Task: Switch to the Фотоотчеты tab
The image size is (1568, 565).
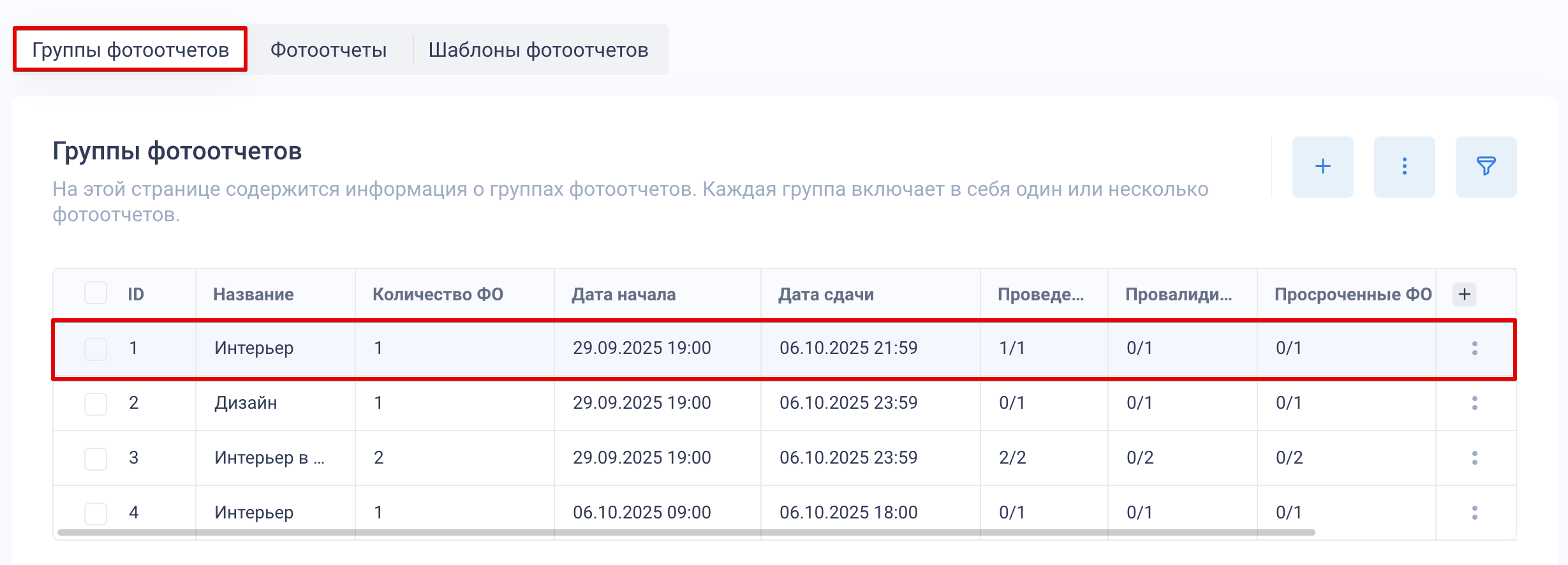Action: [x=329, y=50]
